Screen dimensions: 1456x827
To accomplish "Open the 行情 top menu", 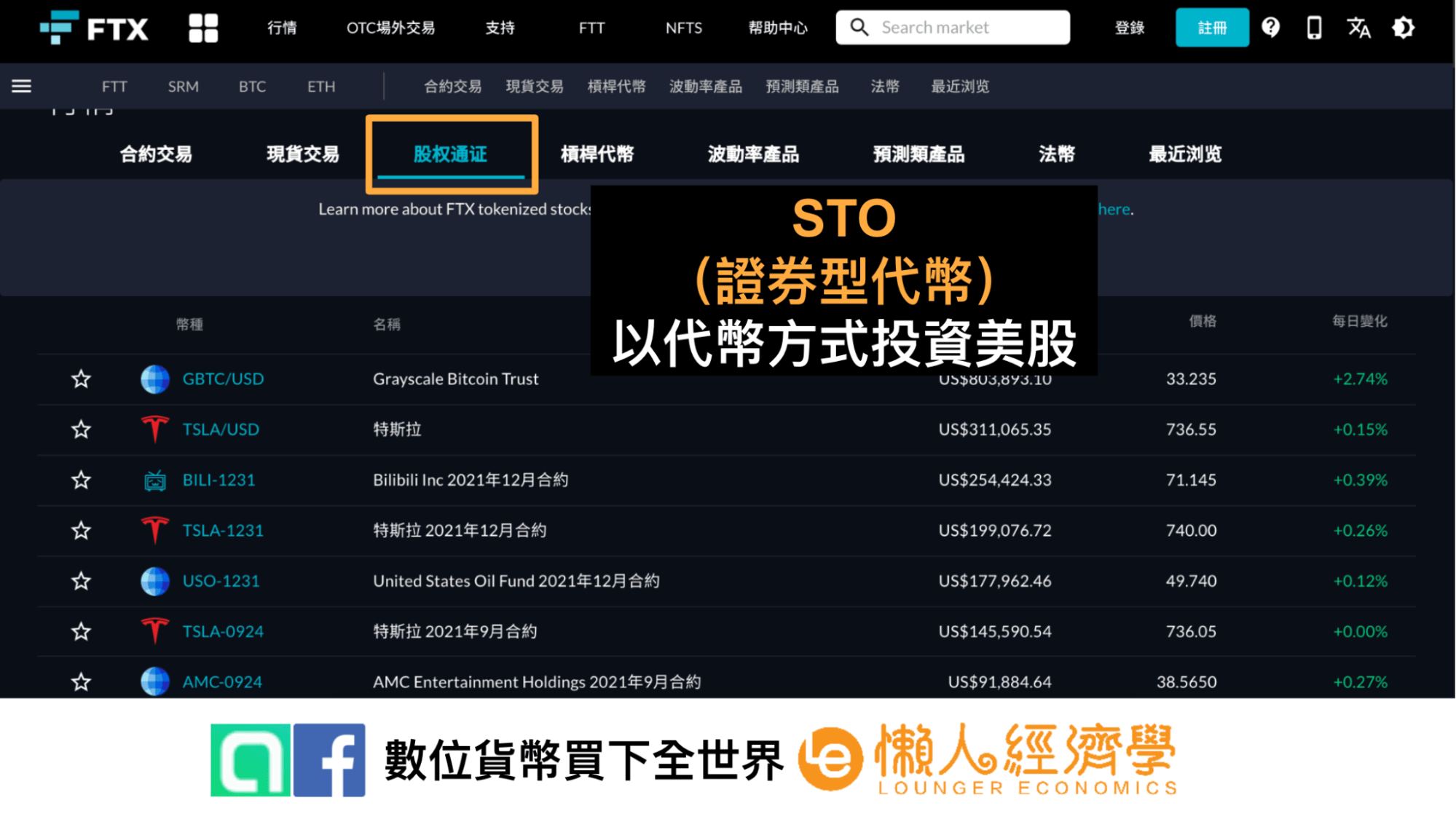I will click(282, 28).
